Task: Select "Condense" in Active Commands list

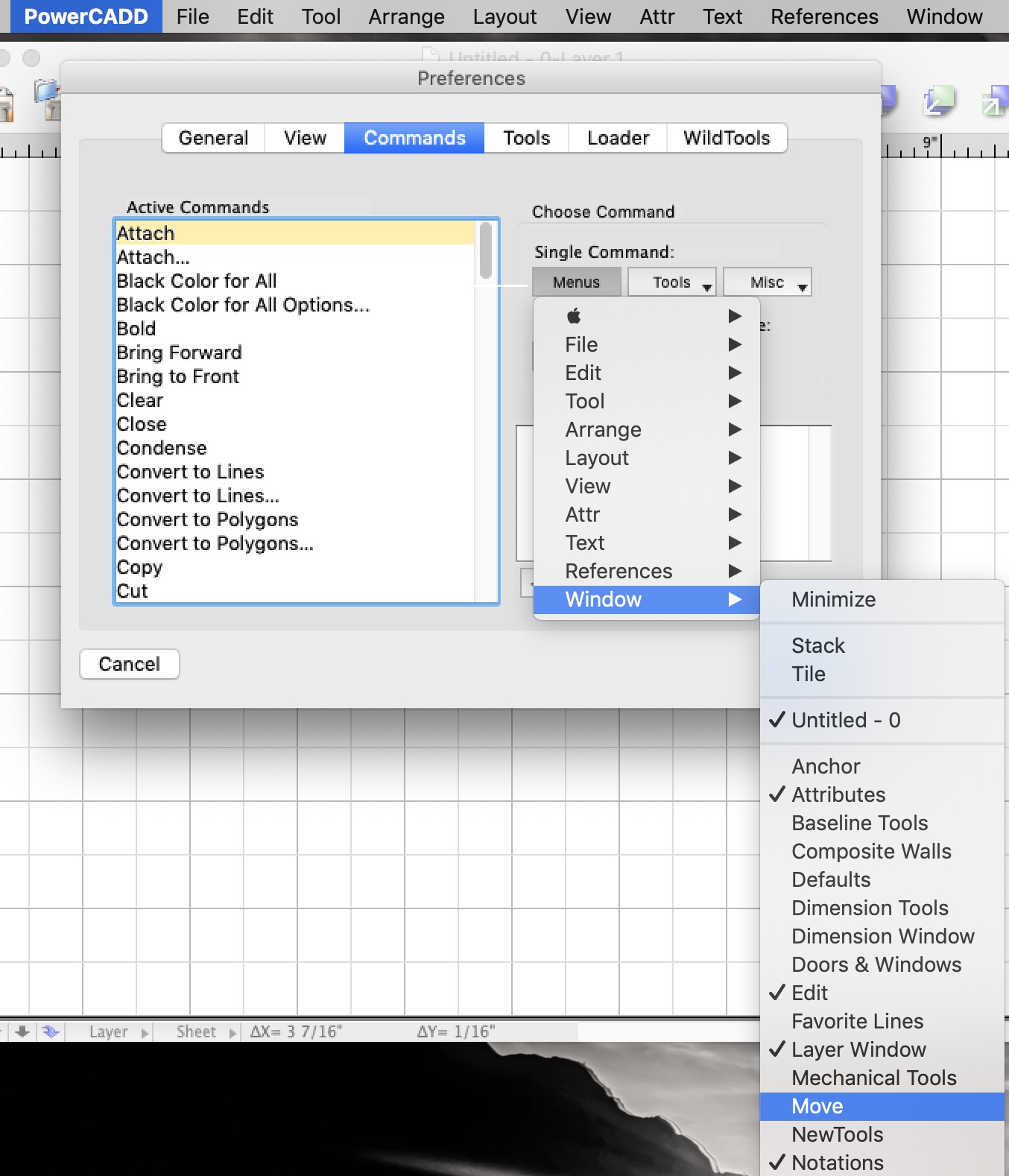Action: click(295, 448)
